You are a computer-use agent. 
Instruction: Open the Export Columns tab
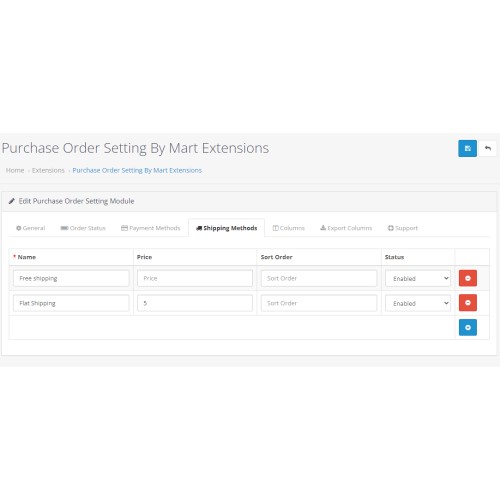(346, 228)
